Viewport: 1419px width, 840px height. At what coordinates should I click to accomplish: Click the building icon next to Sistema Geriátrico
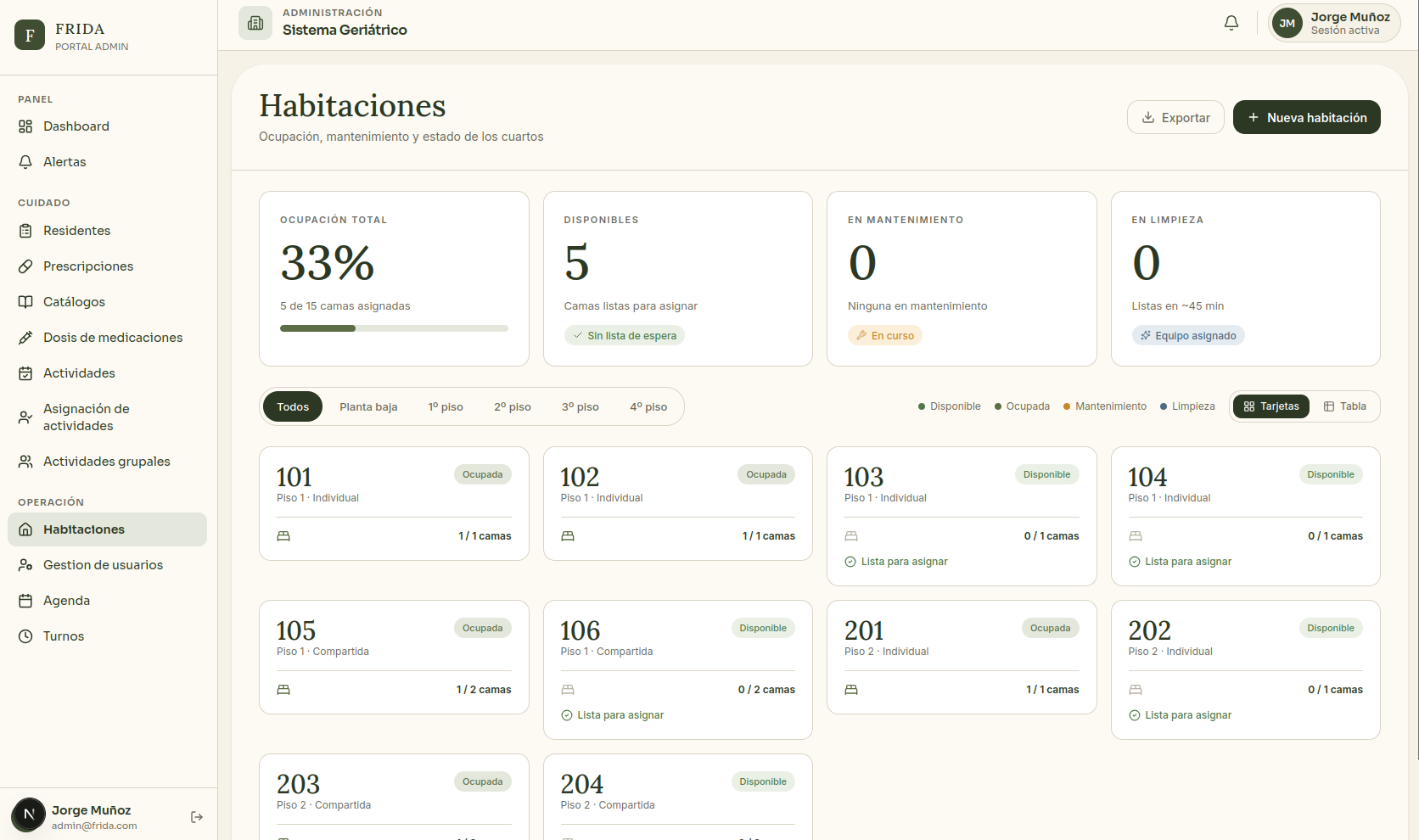tap(255, 23)
